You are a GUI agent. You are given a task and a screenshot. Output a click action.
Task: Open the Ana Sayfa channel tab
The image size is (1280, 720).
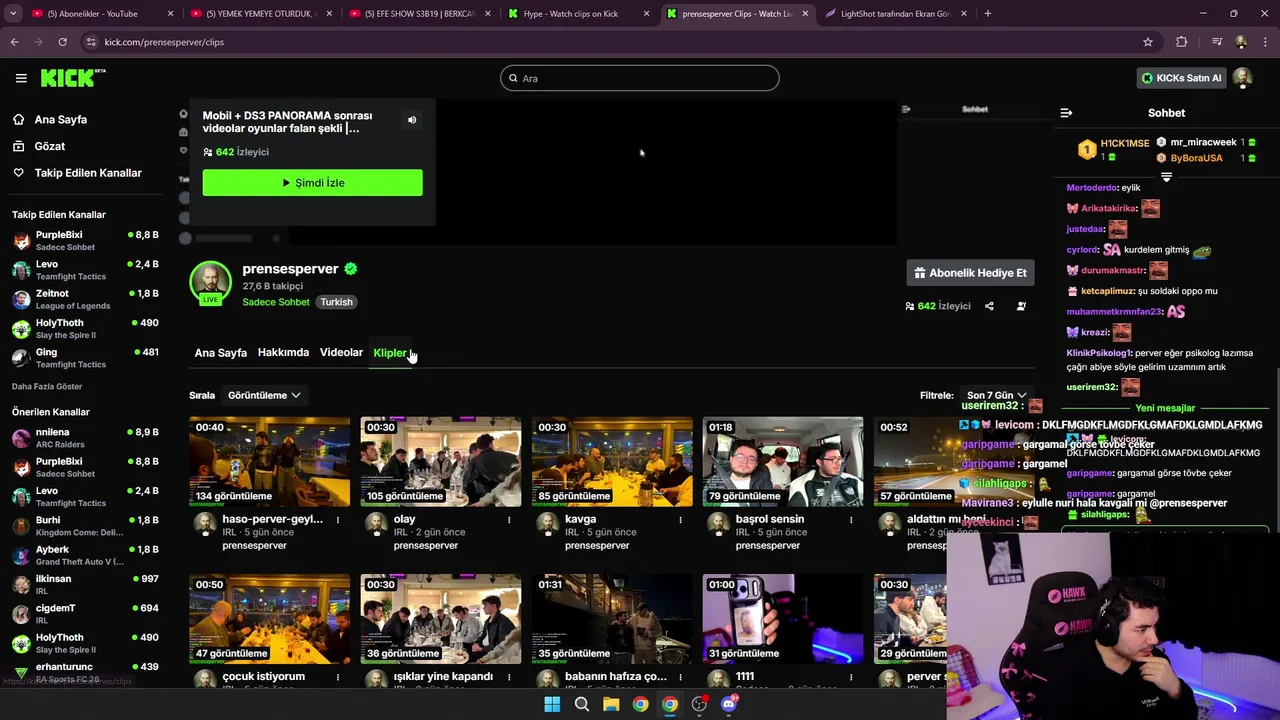(221, 353)
